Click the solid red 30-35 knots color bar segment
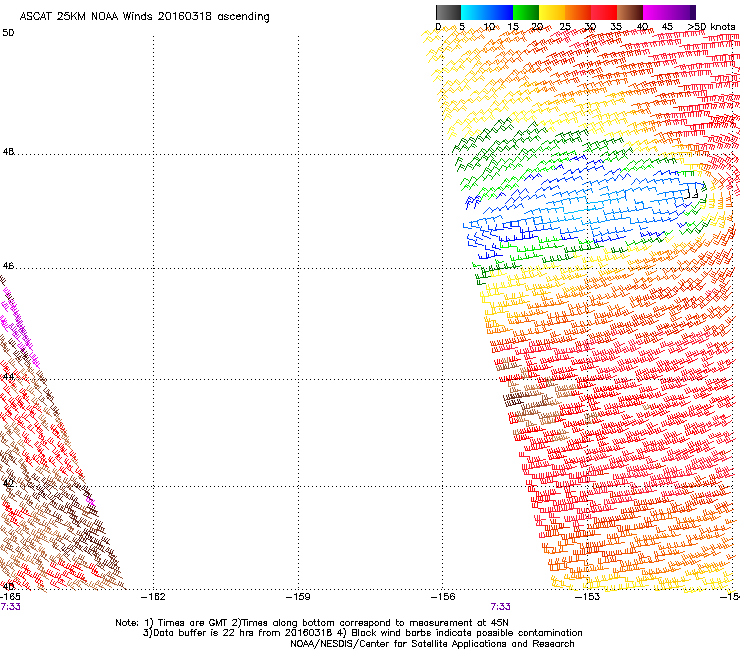The height and width of the screenshot is (650, 740). click(604, 12)
